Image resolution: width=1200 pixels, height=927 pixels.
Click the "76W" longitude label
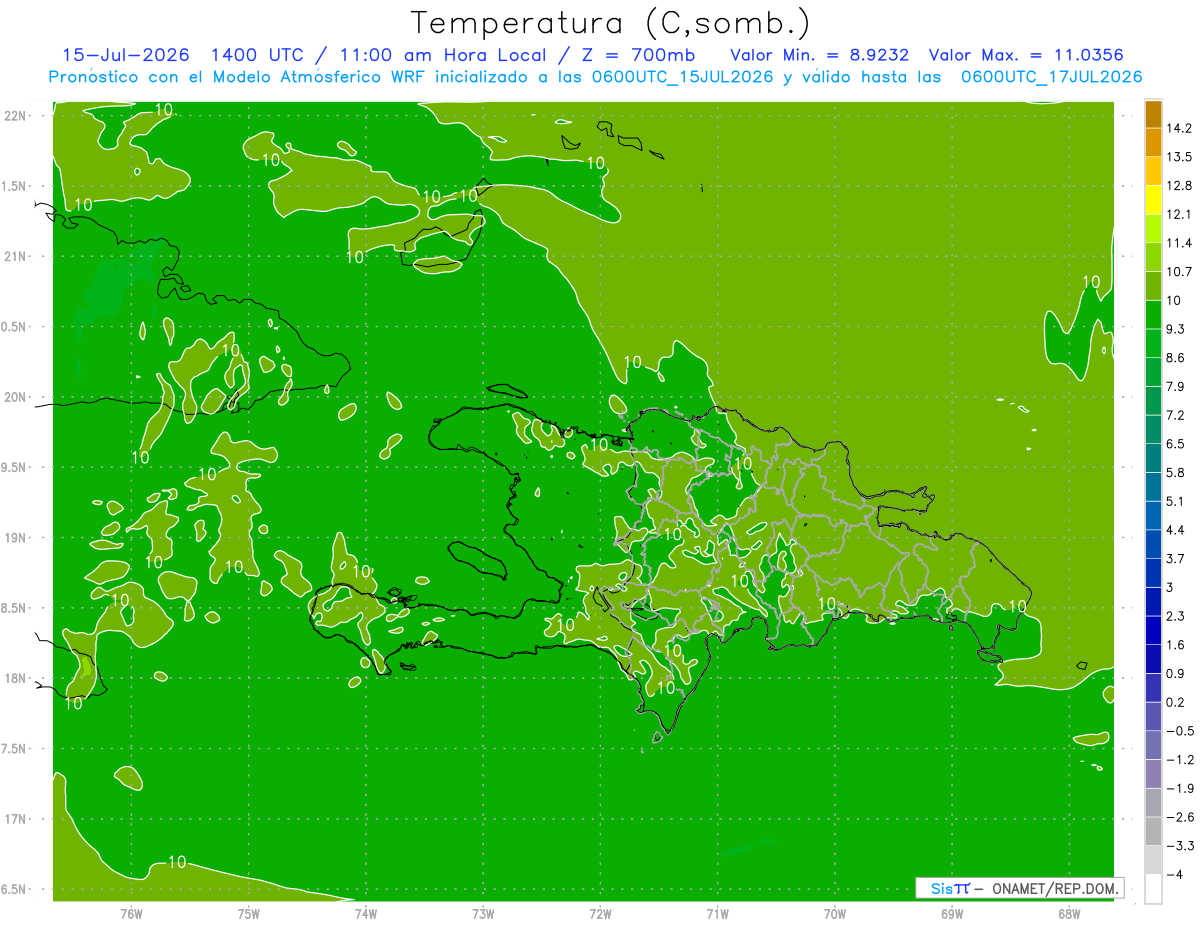[x=131, y=914]
